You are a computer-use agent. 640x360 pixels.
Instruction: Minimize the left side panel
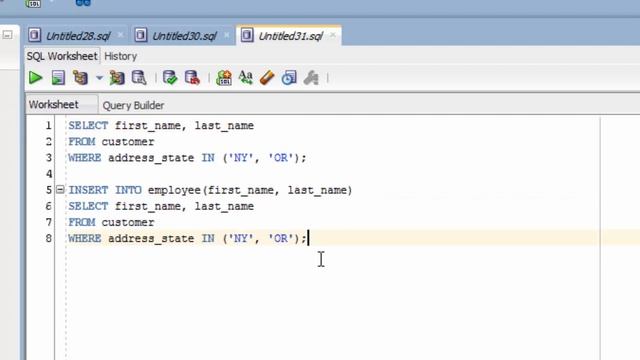click(x=7, y=36)
